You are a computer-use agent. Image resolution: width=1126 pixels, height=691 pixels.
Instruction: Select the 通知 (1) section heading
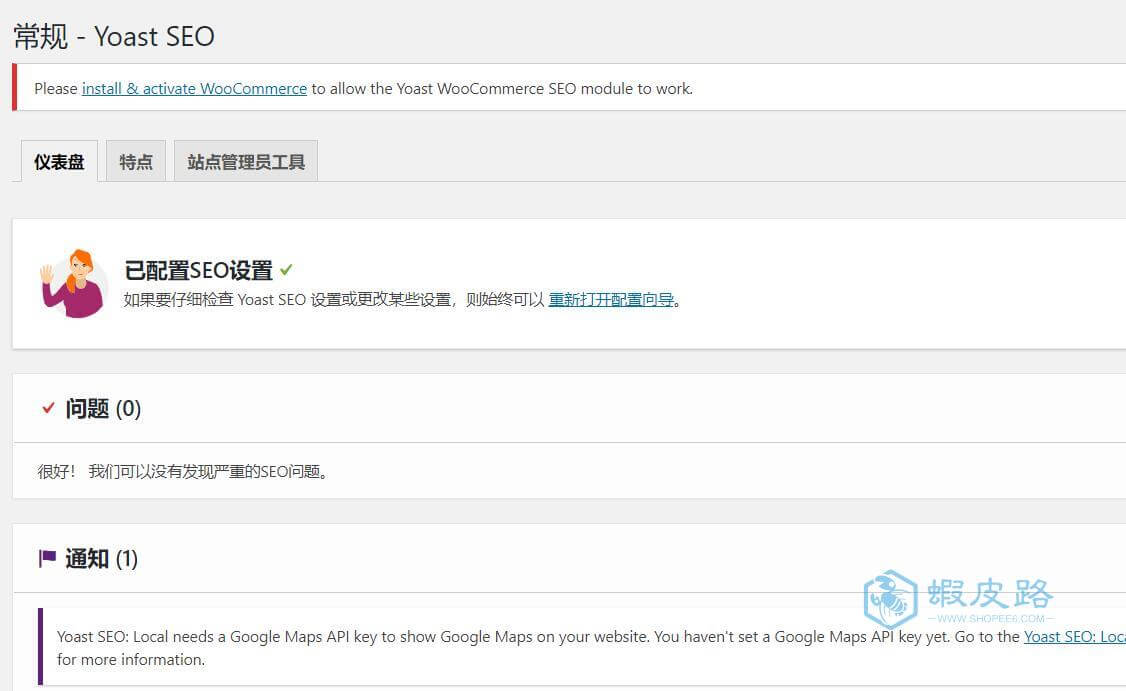(x=101, y=559)
